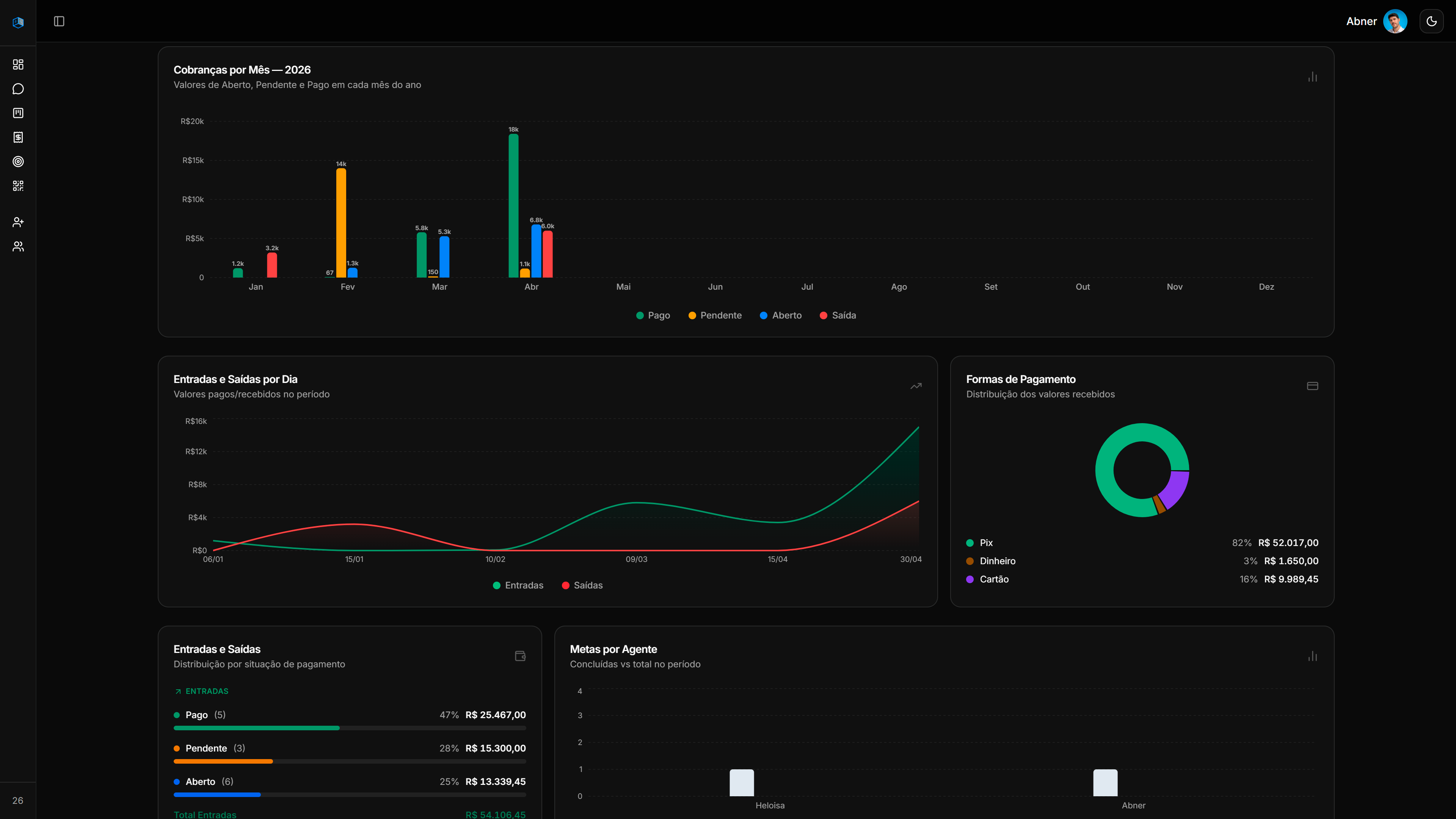Click the 3.2k Saída bar for Jan
Image resolution: width=1456 pixels, height=819 pixels.
pyautogui.click(x=272, y=265)
